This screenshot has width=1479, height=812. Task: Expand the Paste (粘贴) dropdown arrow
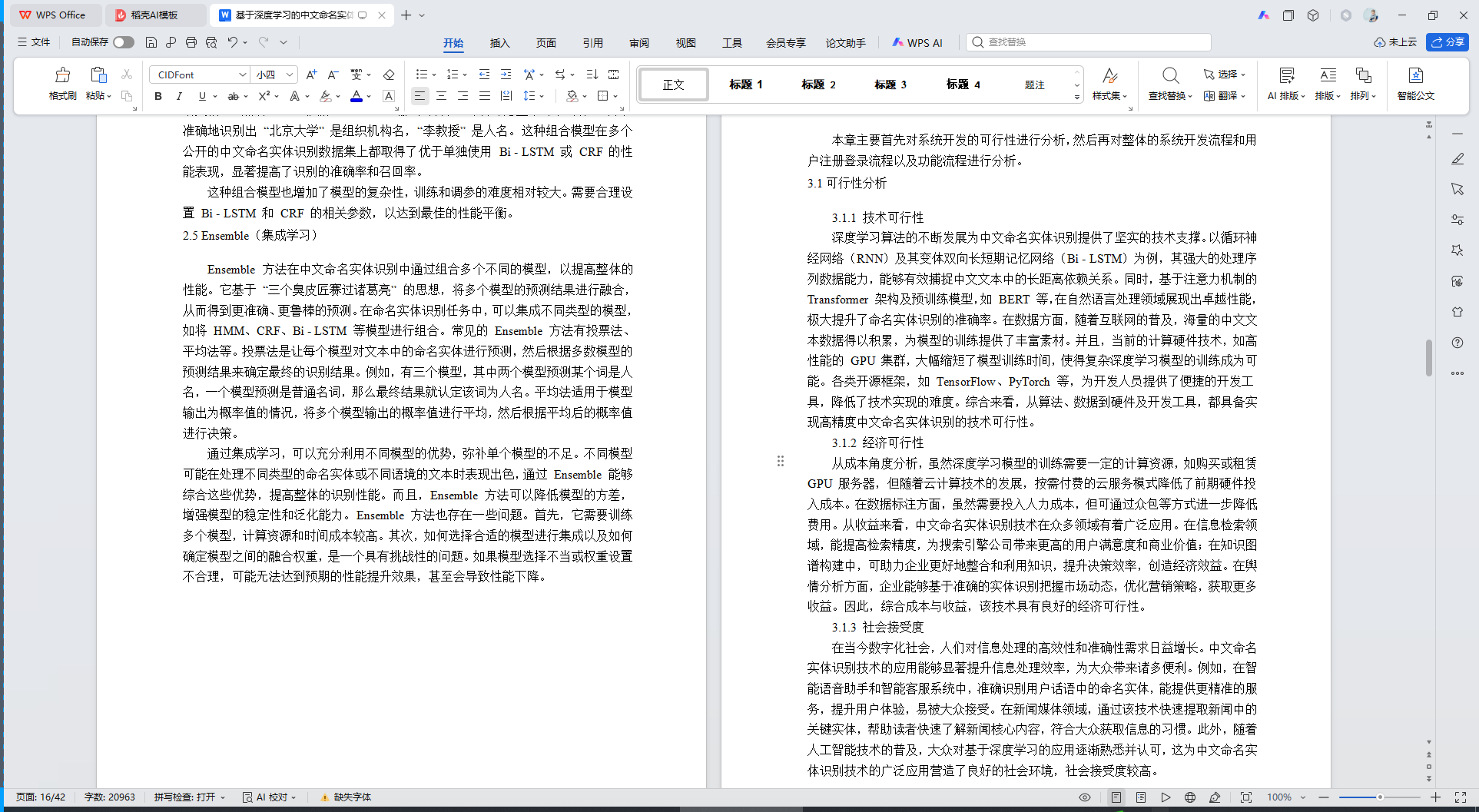[110, 97]
